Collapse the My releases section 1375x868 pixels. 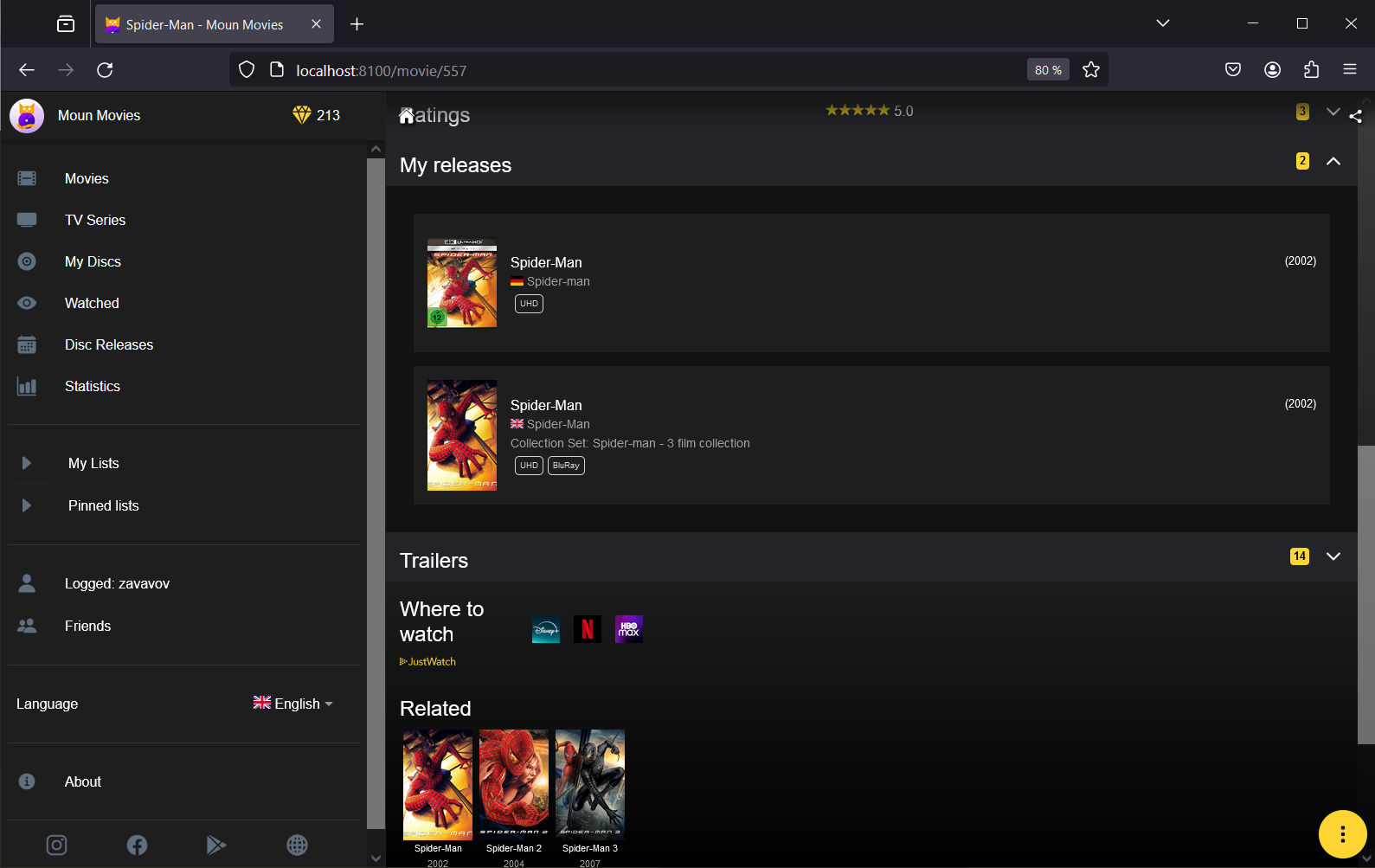coord(1333,161)
